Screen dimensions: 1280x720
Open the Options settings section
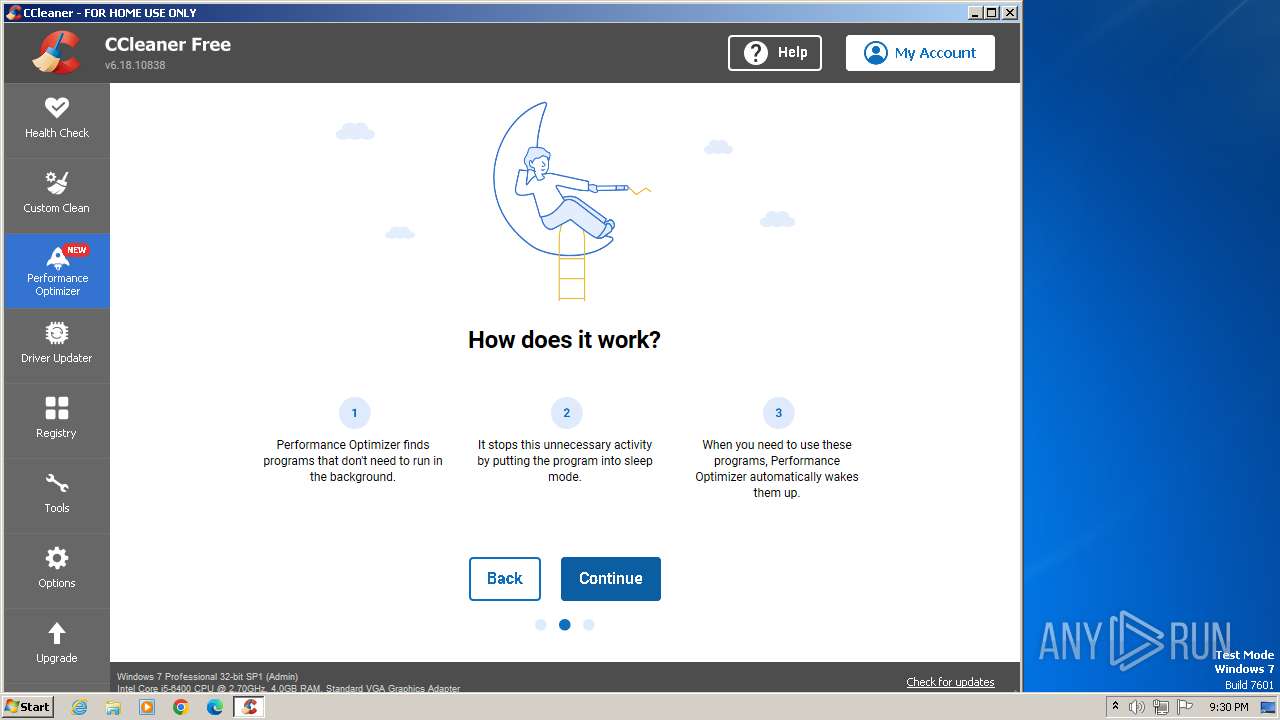point(57,570)
